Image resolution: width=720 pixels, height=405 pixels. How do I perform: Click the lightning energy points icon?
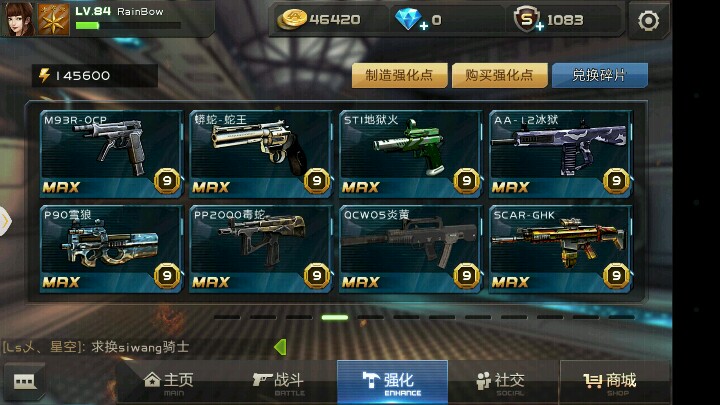[x=44, y=75]
